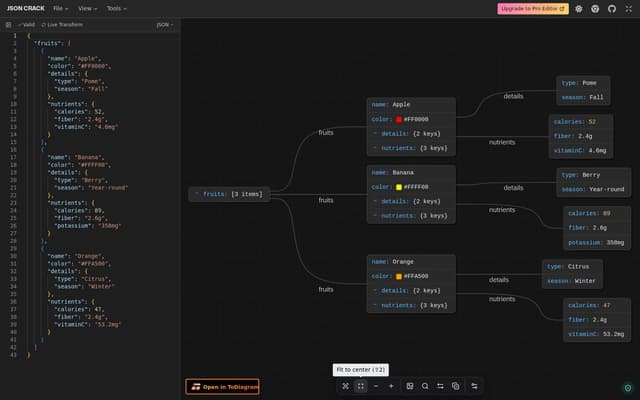Click the focus-to-first-node toolbar icon
This screenshot has width=640, height=400.
click(345, 386)
